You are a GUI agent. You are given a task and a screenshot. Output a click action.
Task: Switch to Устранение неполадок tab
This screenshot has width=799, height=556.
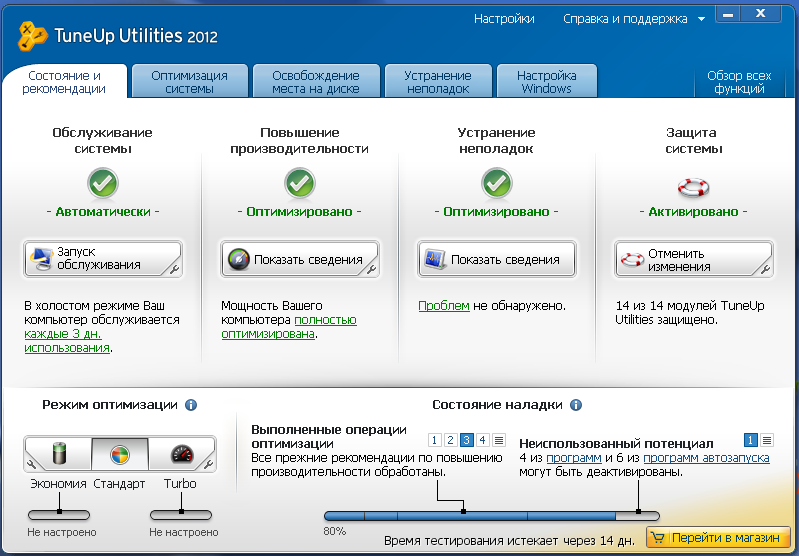438,82
